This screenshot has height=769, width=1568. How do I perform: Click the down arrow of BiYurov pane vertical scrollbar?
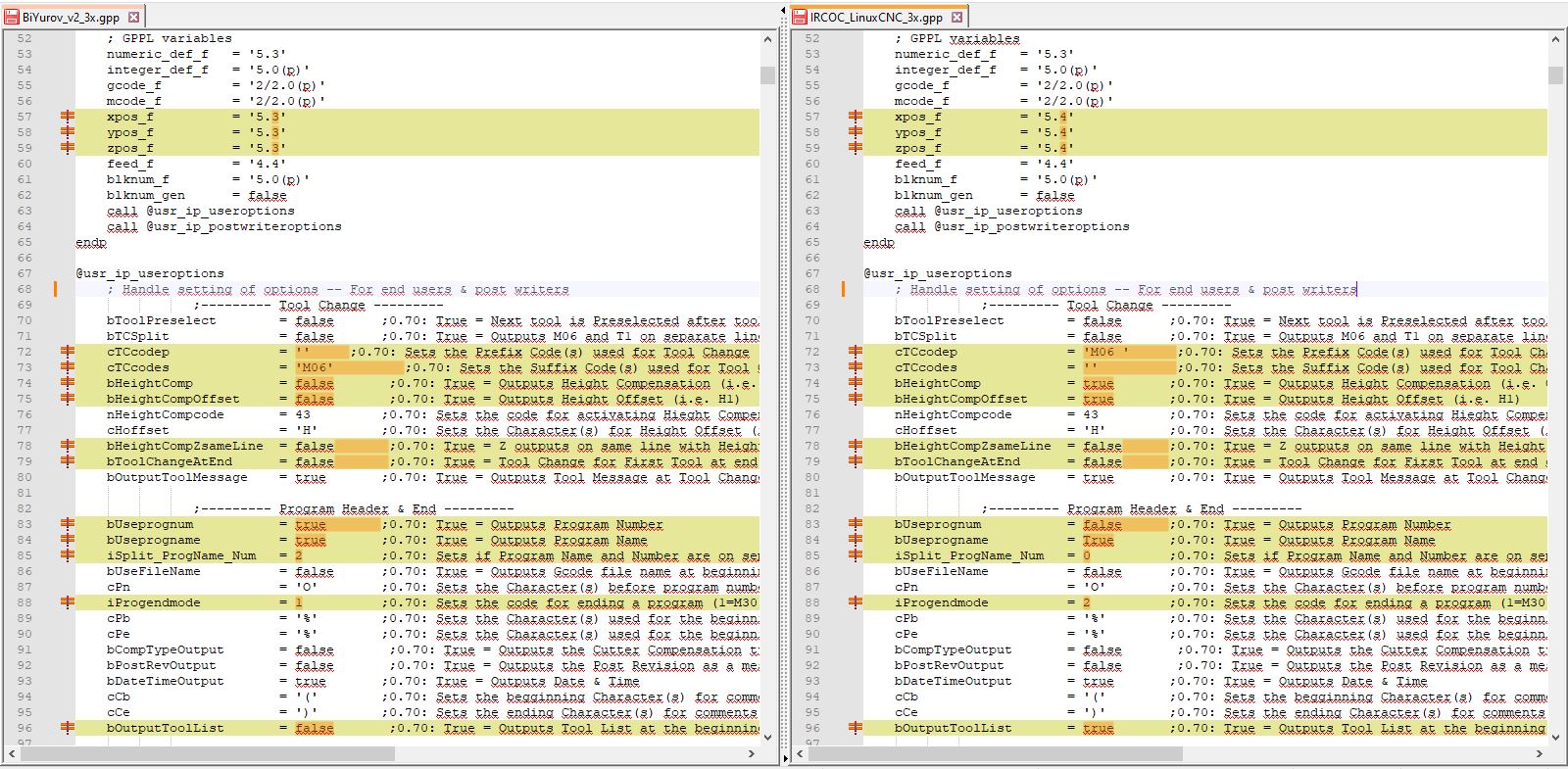pyautogui.click(x=767, y=738)
